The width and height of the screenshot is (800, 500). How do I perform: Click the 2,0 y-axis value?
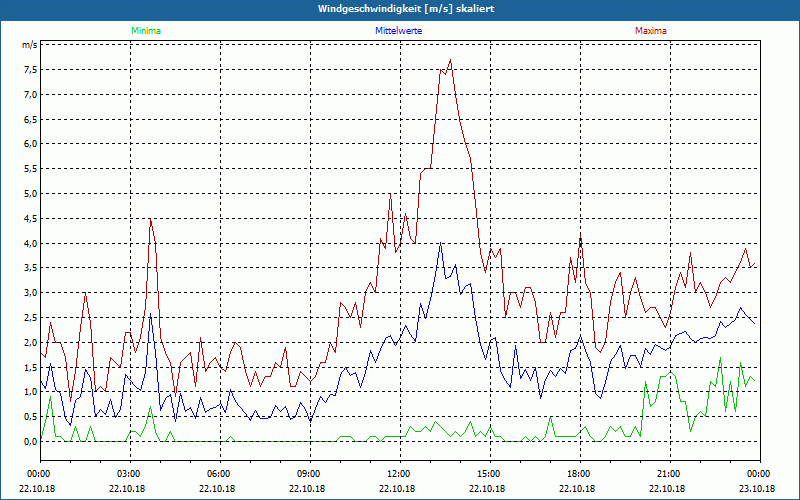tap(31, 342)
